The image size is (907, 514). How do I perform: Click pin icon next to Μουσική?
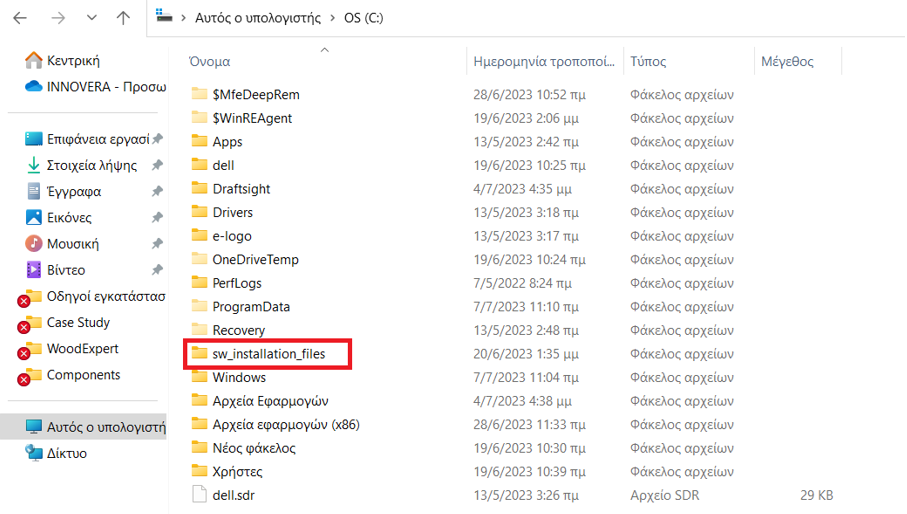157,244
